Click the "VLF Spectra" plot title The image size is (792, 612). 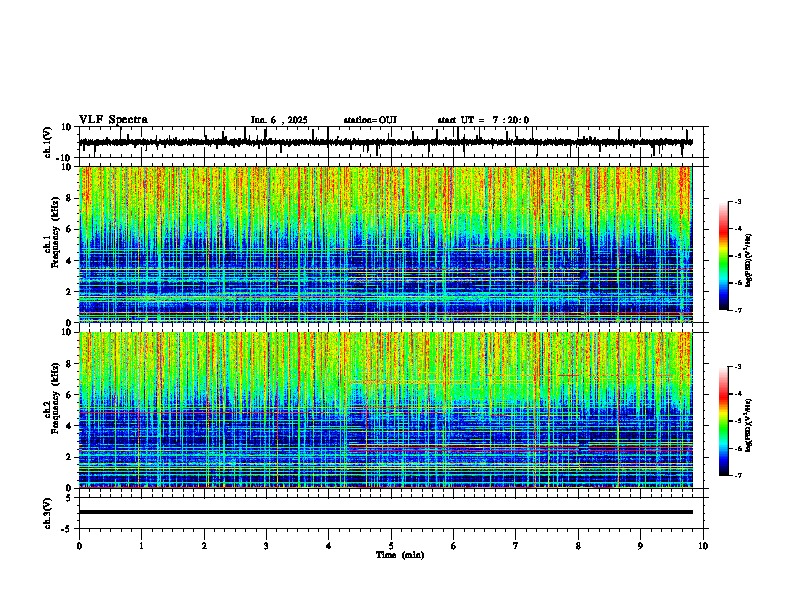pos(113,120)
